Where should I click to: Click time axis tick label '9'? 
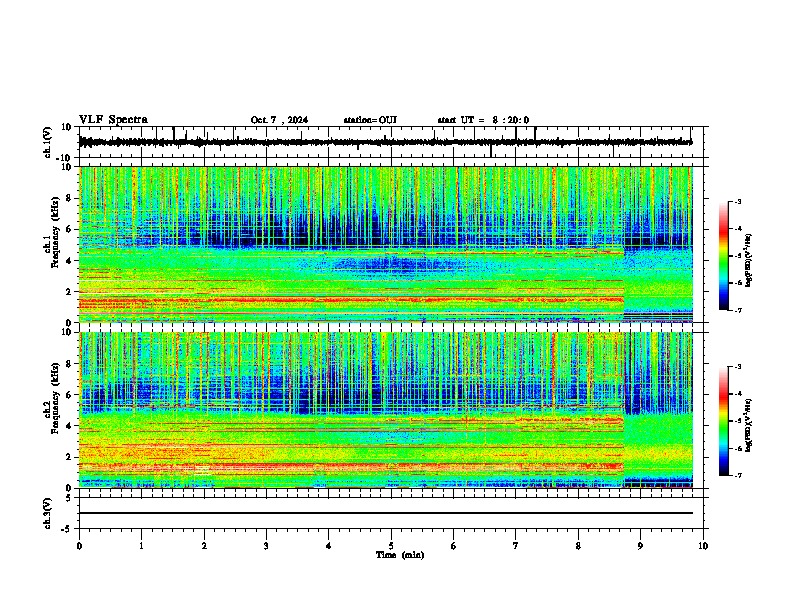(x=640, y=546)
